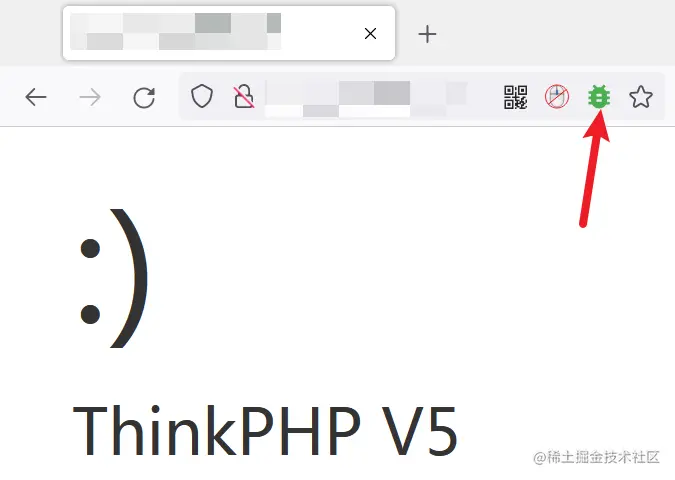Click the crossed-out mouse extension icon
The height and width of the screenshot is (480, 675).
point(557,96)
